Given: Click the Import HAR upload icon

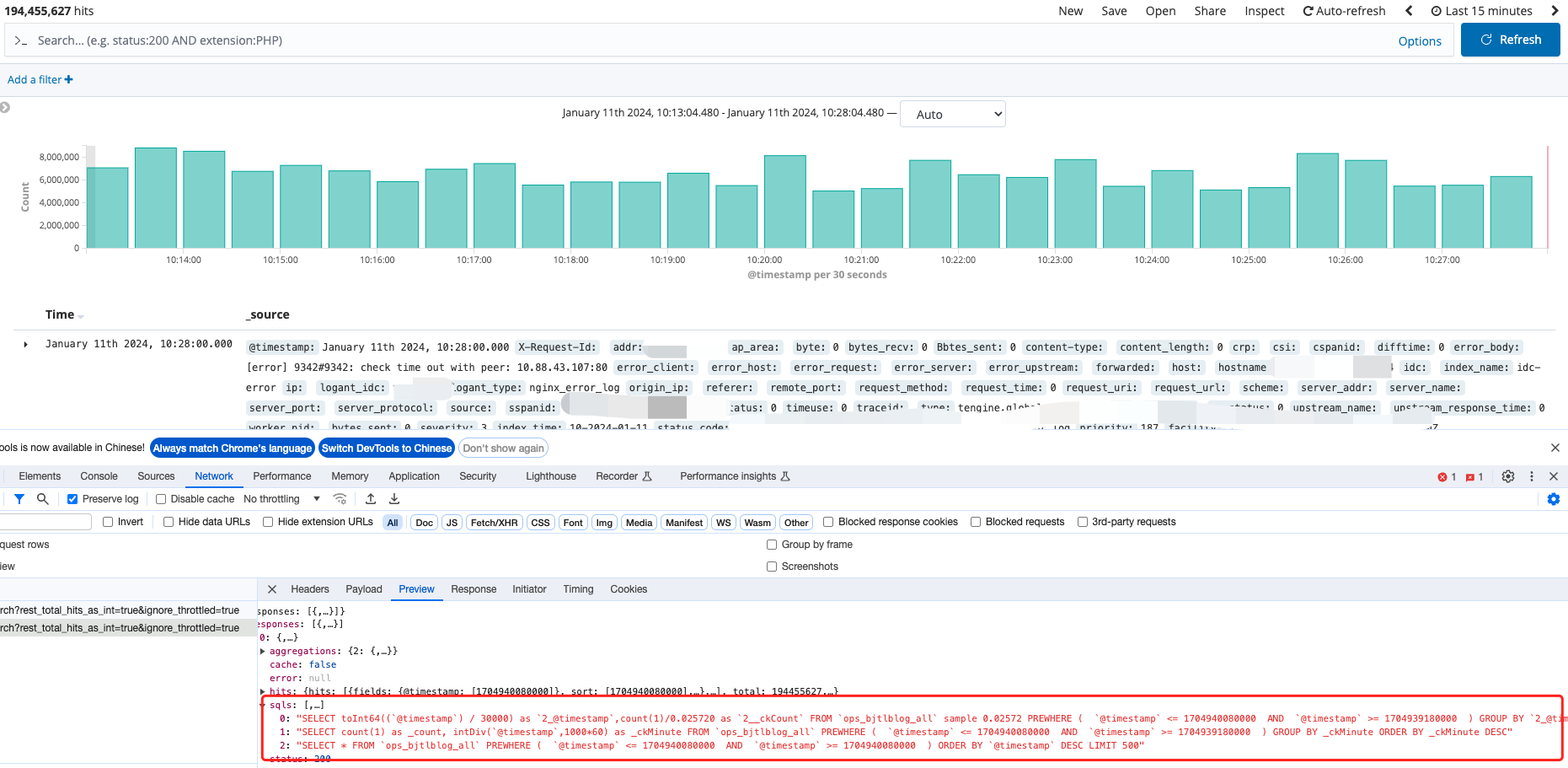Looking at the screenshot, I should [371, 499].
